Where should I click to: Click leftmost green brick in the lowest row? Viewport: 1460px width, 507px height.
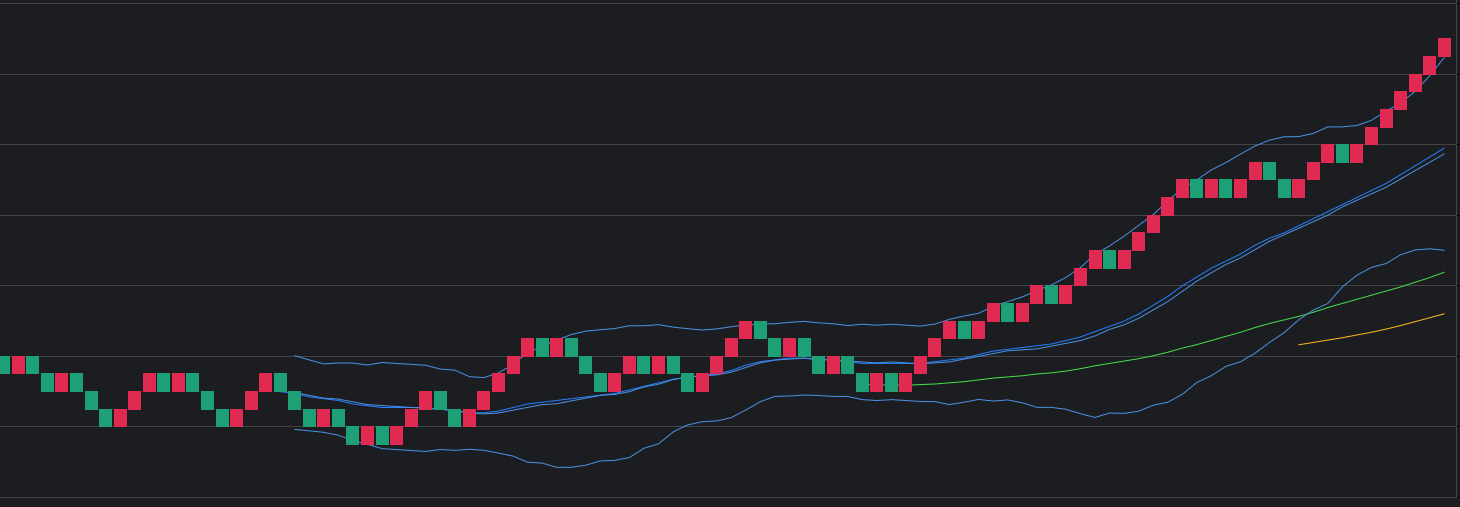pos(353,435)
